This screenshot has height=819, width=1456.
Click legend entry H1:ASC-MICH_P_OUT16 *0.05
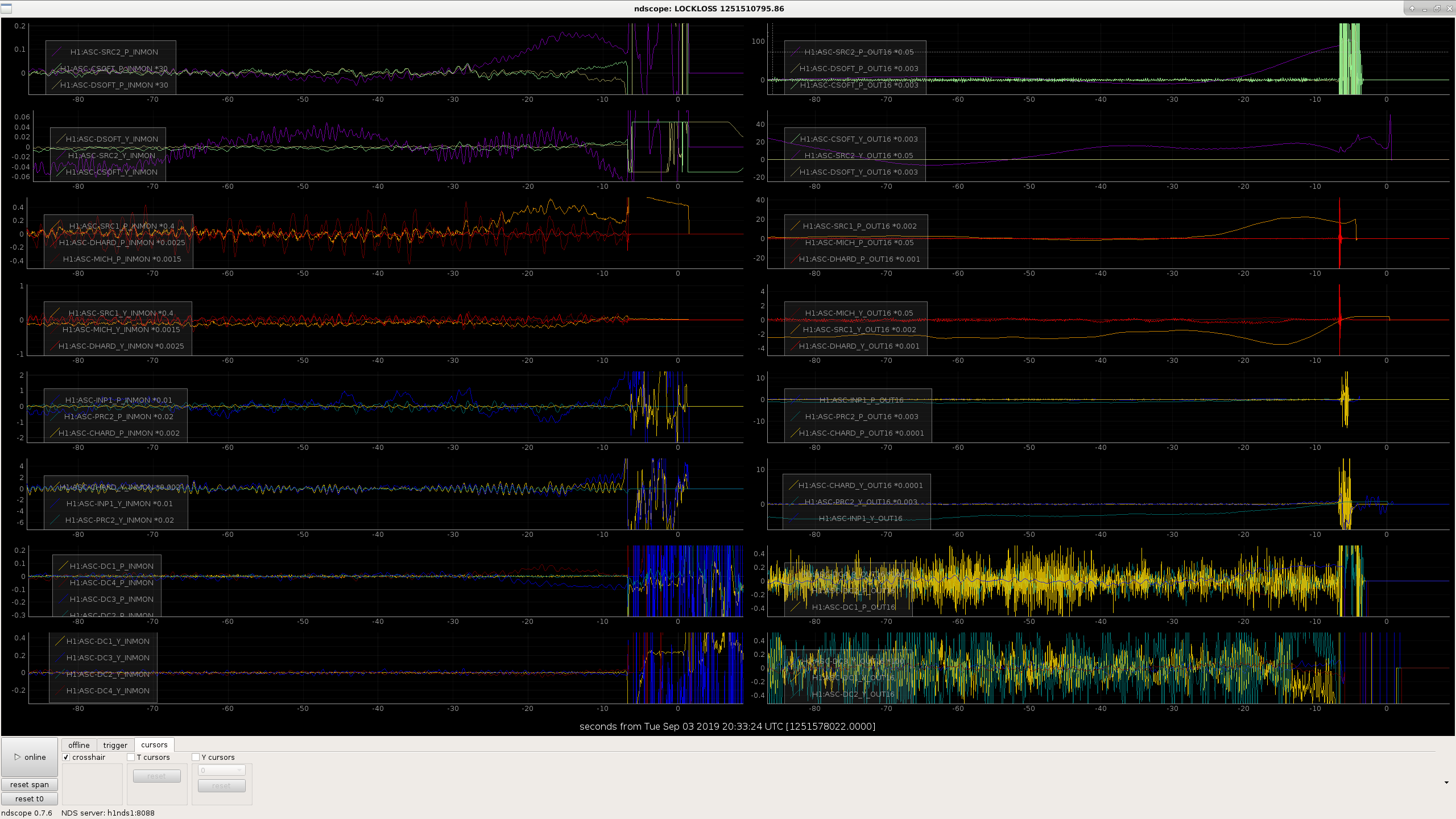click(x=860, y=242)
